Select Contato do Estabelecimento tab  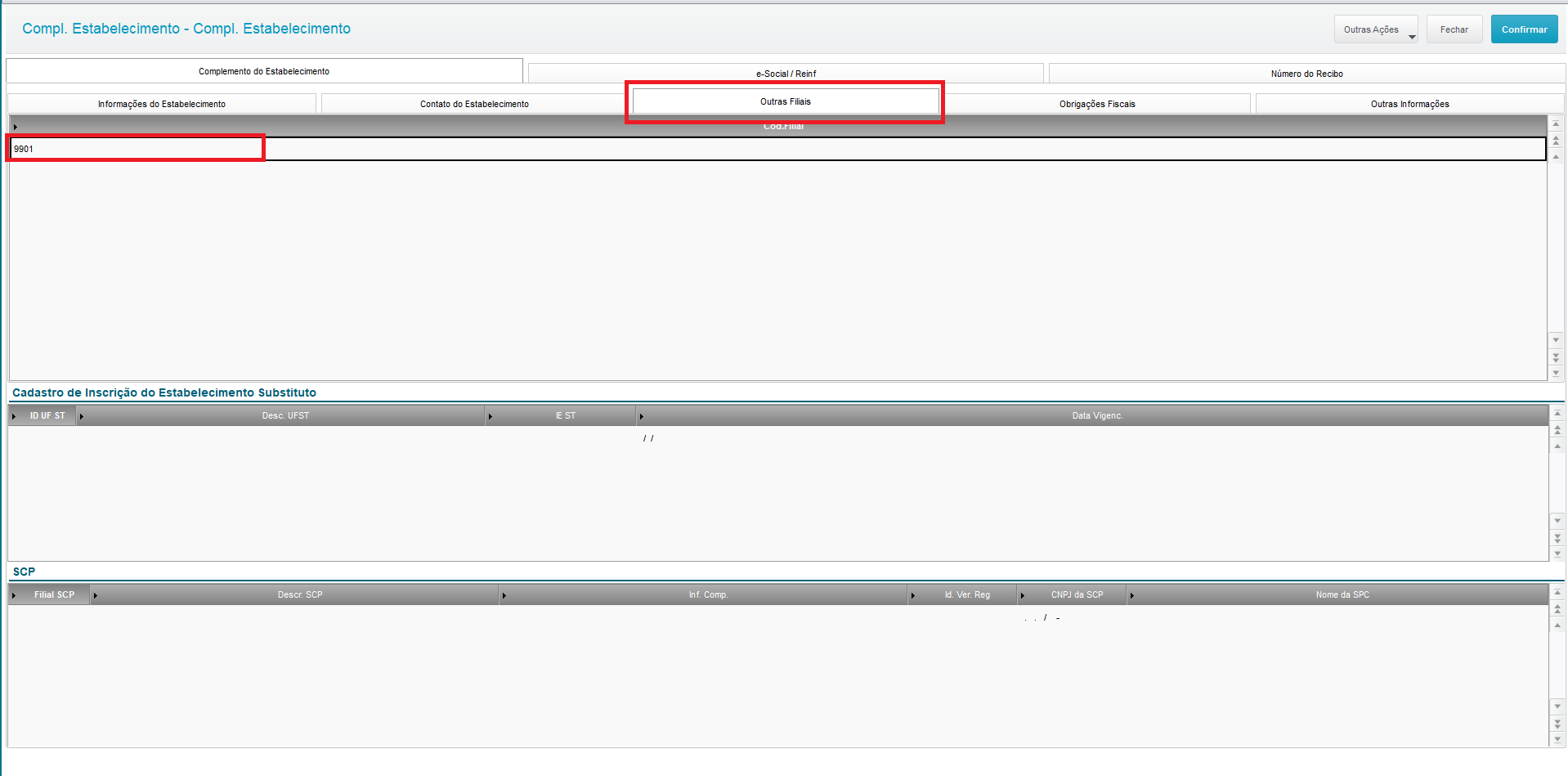(x=474, y=104)
